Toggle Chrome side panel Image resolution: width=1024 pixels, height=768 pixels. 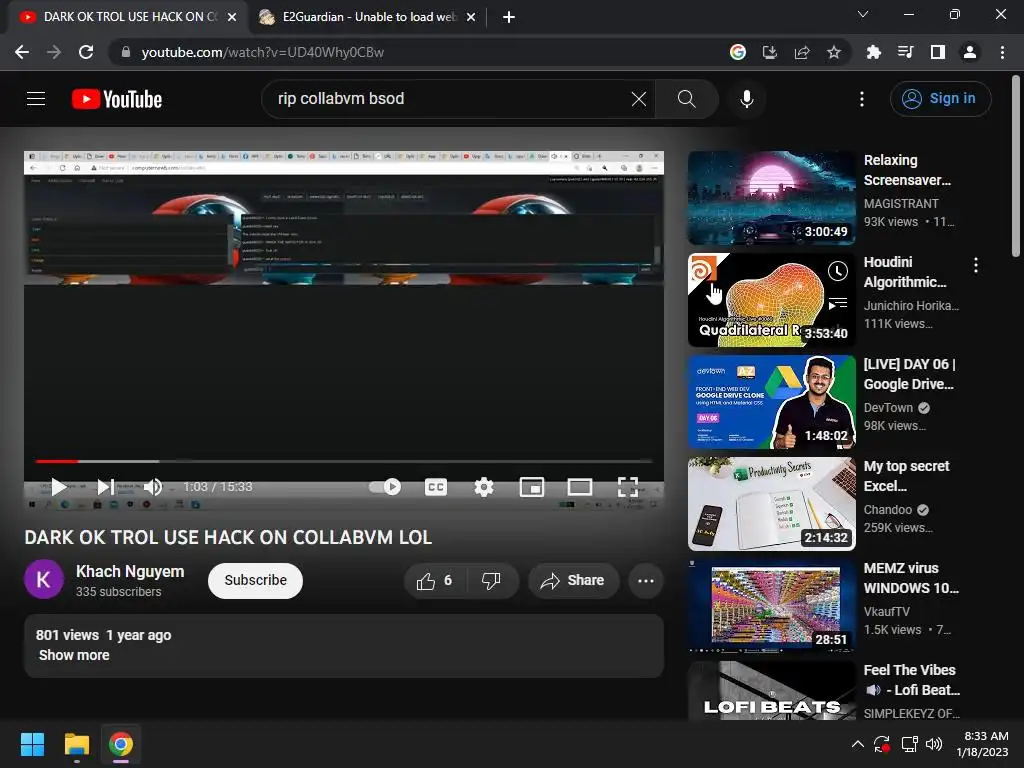coord(938,52)
